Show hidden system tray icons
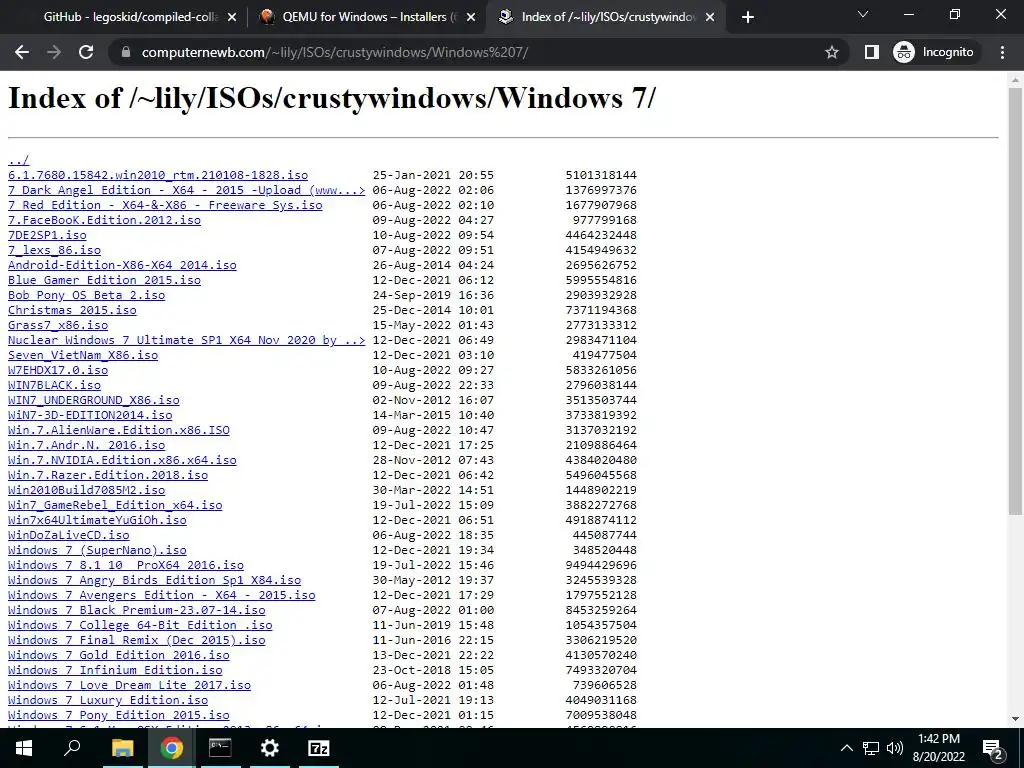 846,748
